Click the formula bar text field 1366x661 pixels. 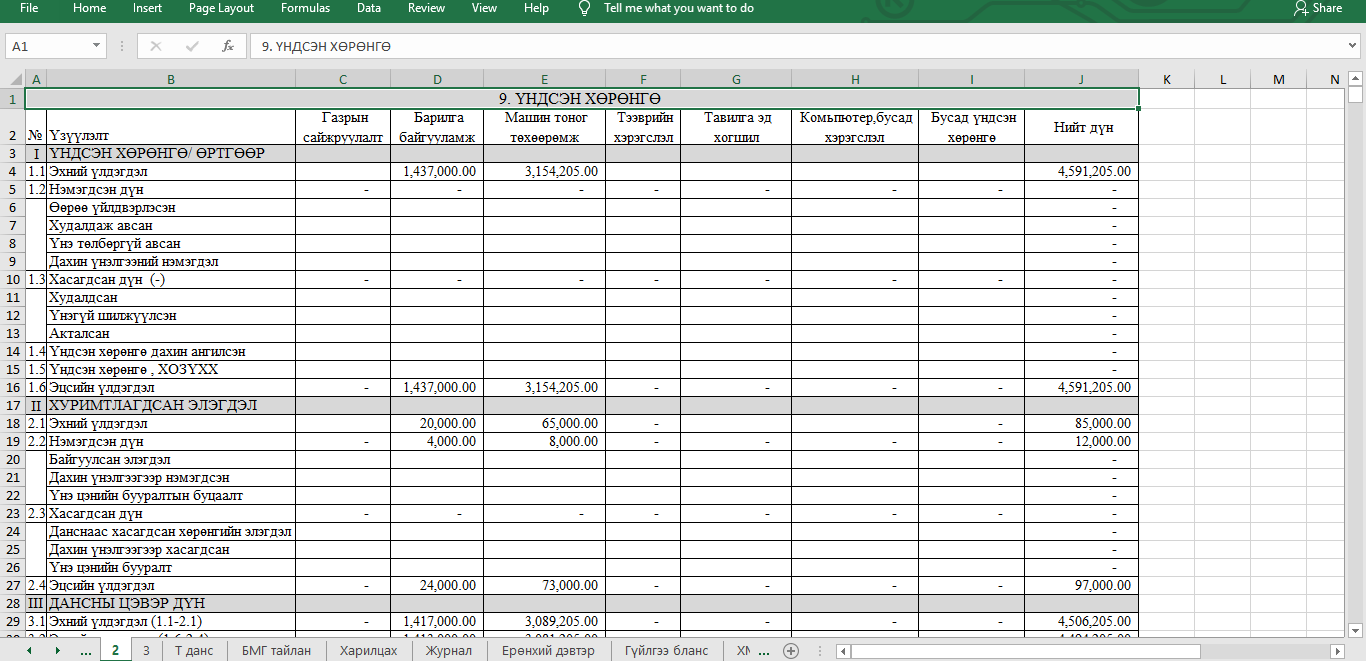[790, 46]
